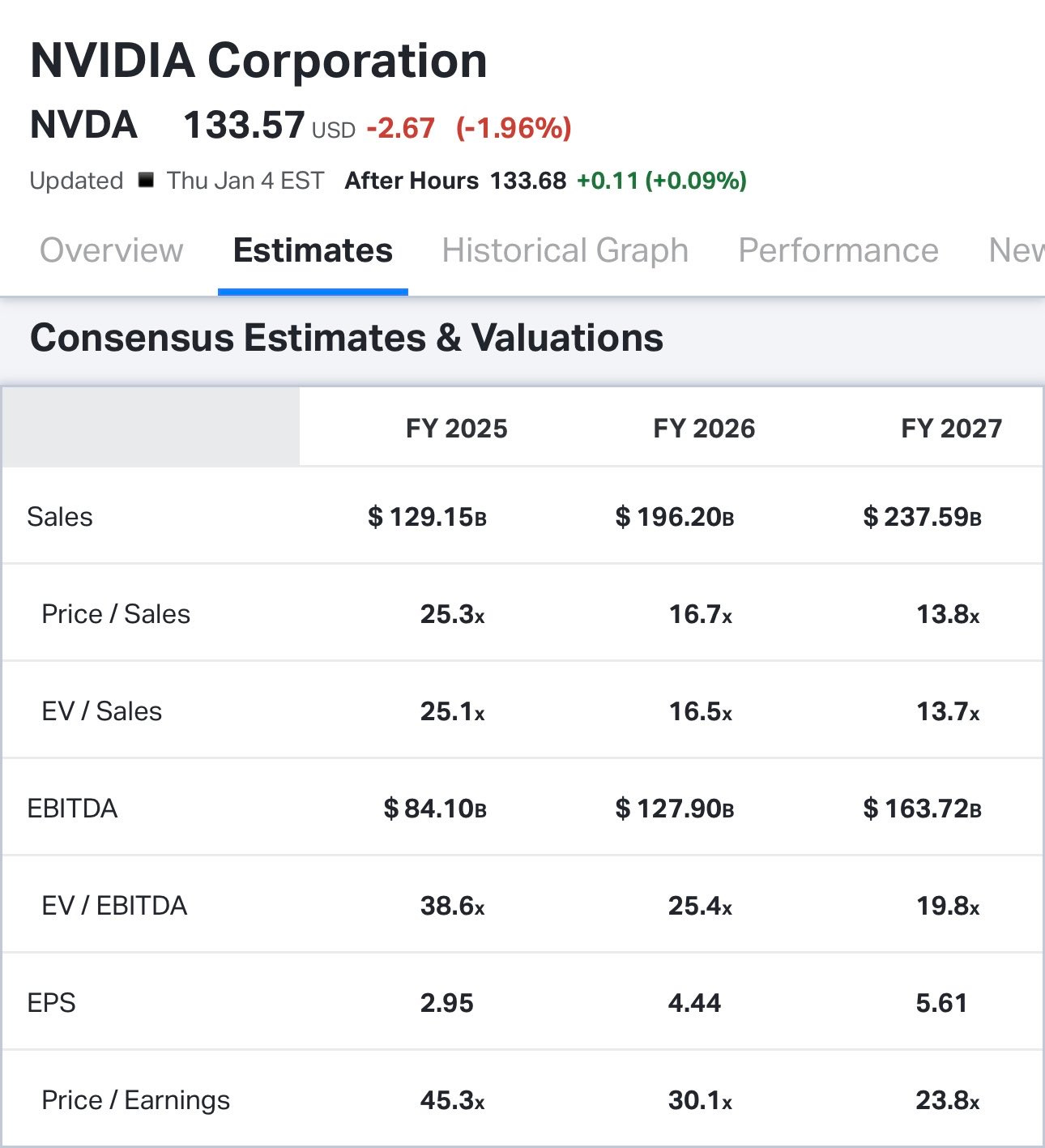Image resolution: width=1045 pixels, height=1148 pixels.
Task: Select the Price / Sales row label
Action: [x=116, y=614]
